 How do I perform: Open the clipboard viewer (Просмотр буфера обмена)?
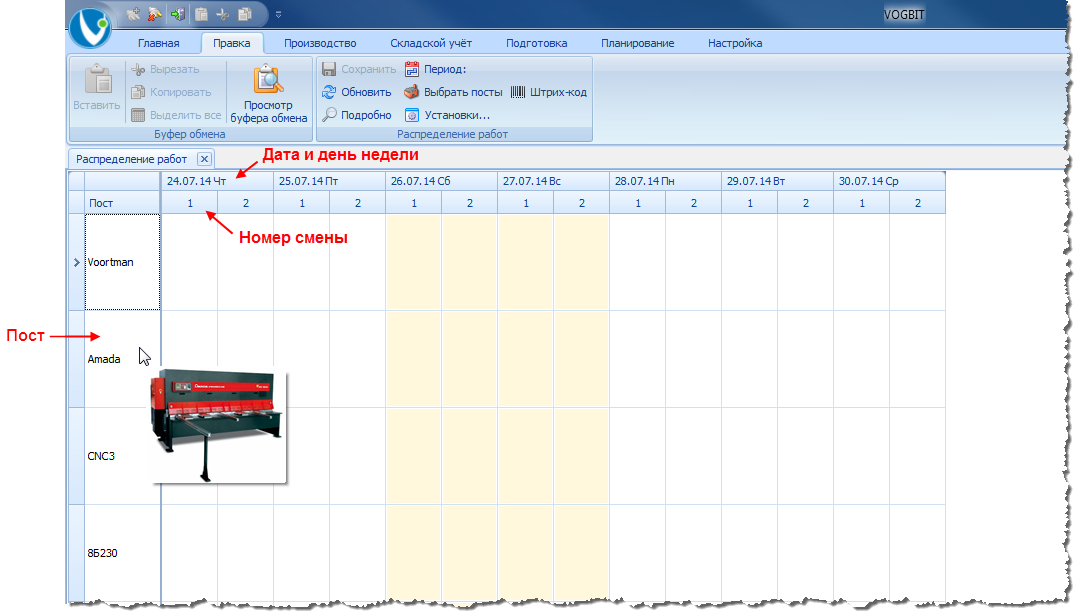pos(269,93)
